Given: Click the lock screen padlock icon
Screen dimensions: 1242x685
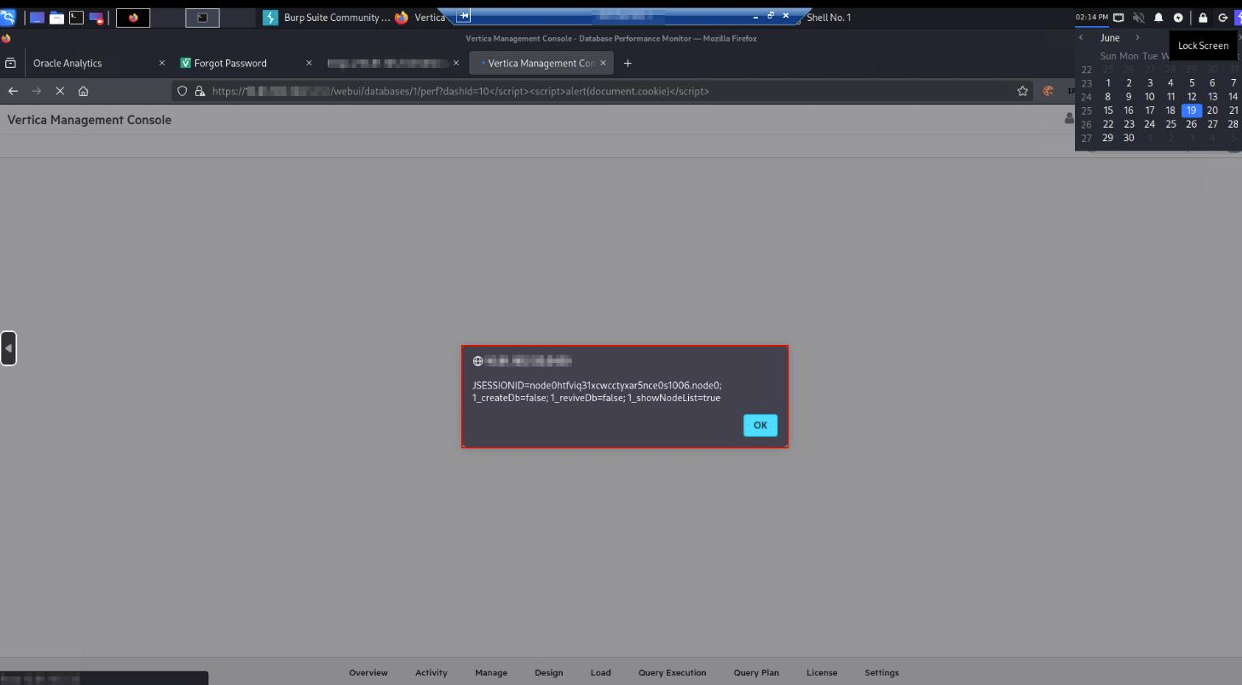Looking at the screenshot, I should [1202, 17].
